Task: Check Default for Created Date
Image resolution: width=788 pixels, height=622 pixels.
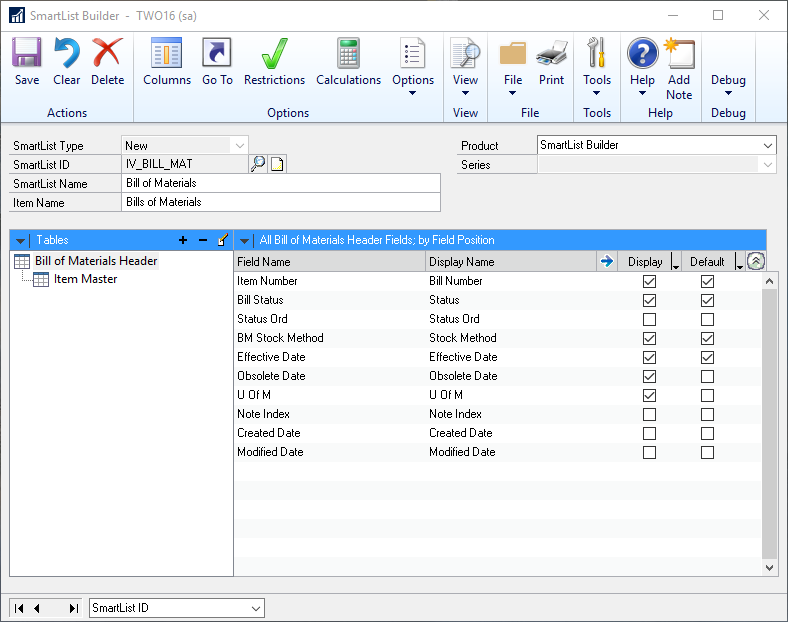Action: pos(707,434)
